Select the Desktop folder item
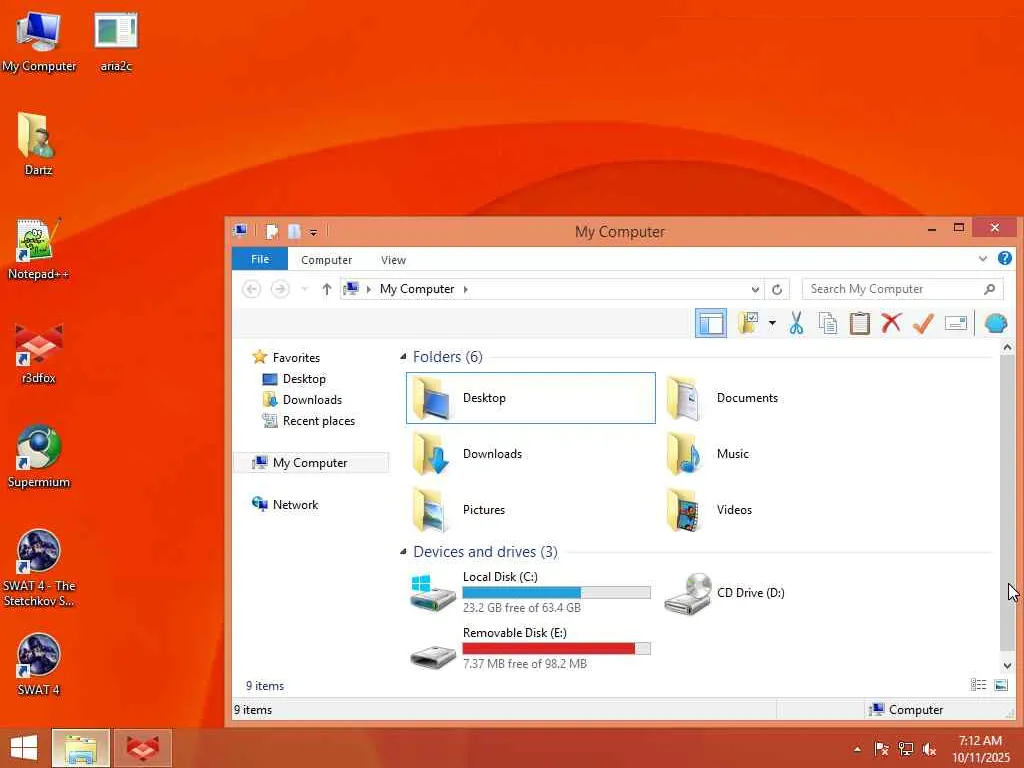 click(x=530, y=398)
